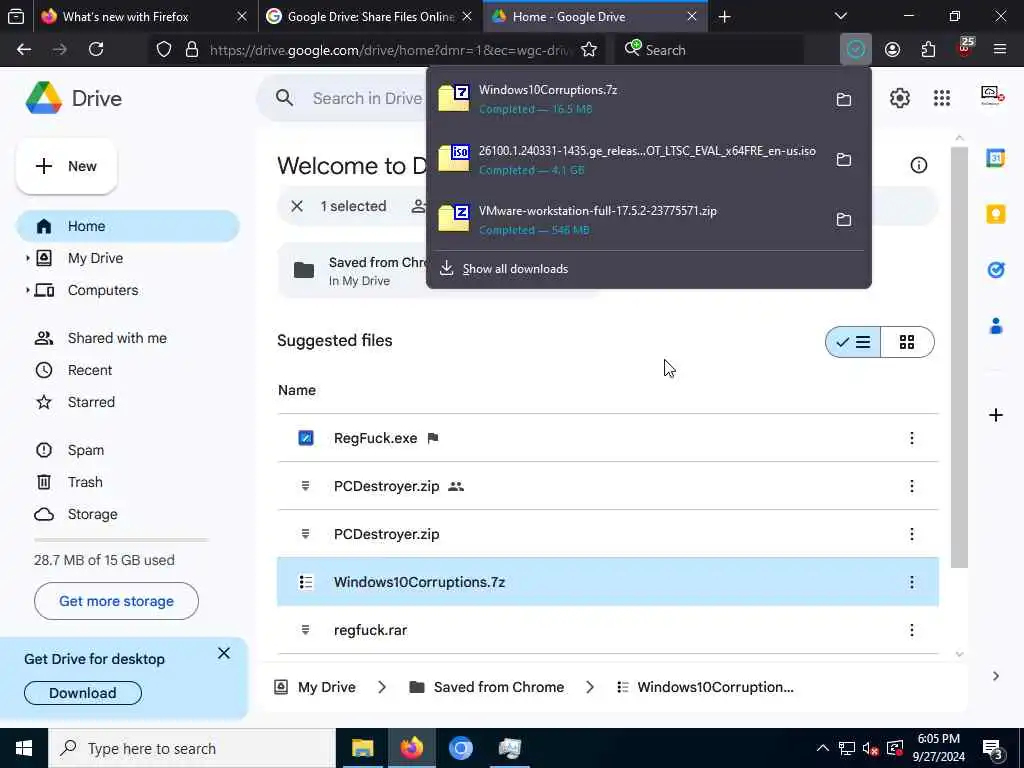1024x768 pixels.
Task: Click the site security padlock icon
Action: coord(192,50)
